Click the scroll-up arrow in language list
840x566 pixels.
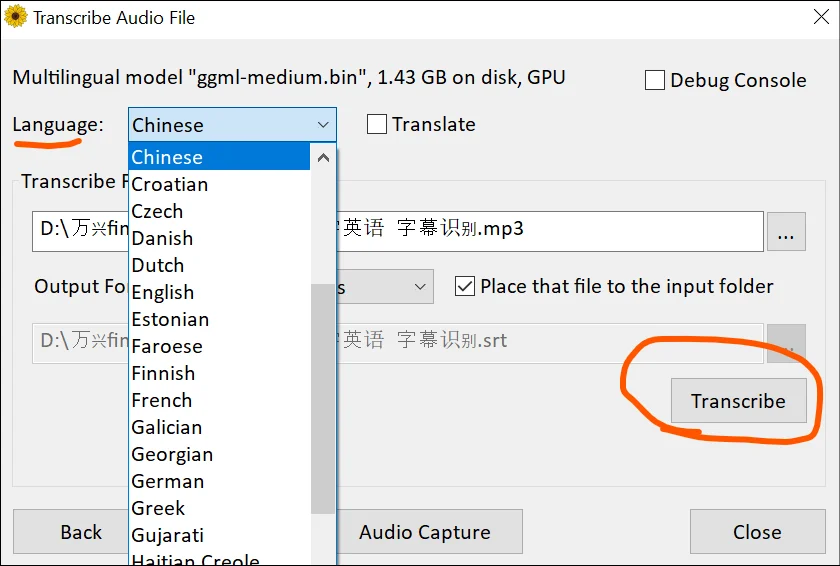[x=323, y=157]
